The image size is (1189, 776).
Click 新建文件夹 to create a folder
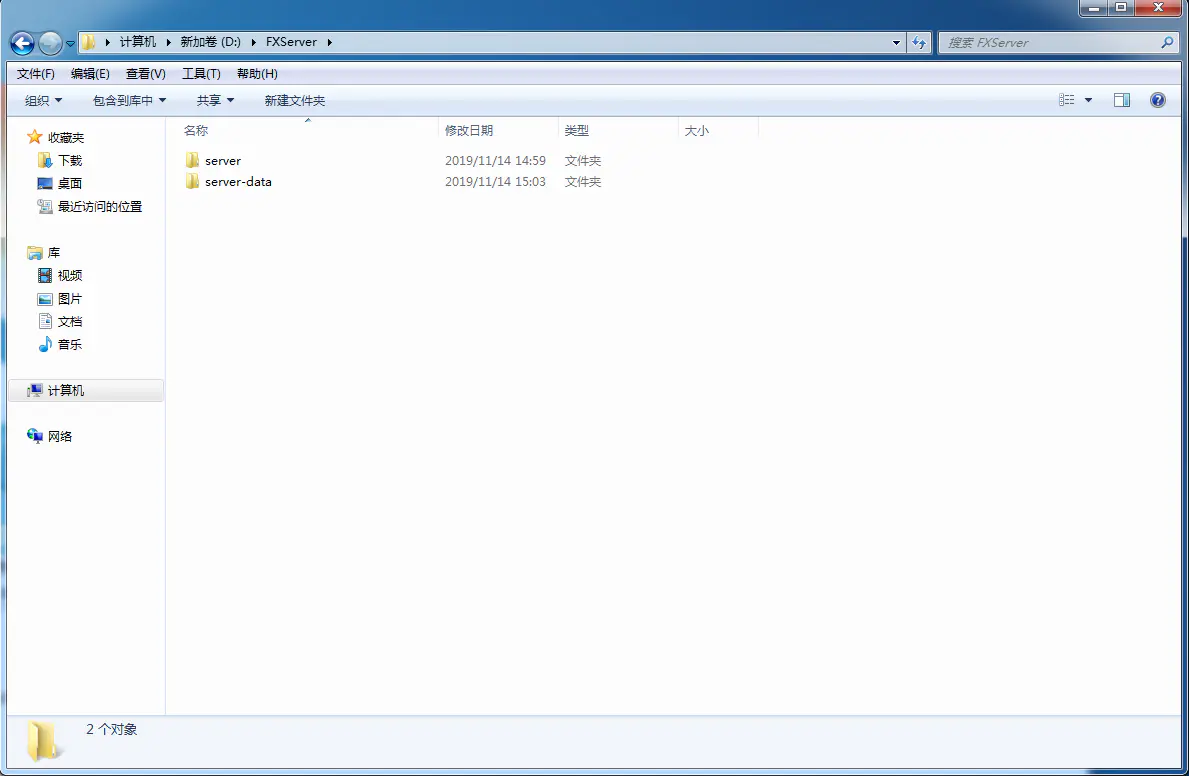(295, 100)
